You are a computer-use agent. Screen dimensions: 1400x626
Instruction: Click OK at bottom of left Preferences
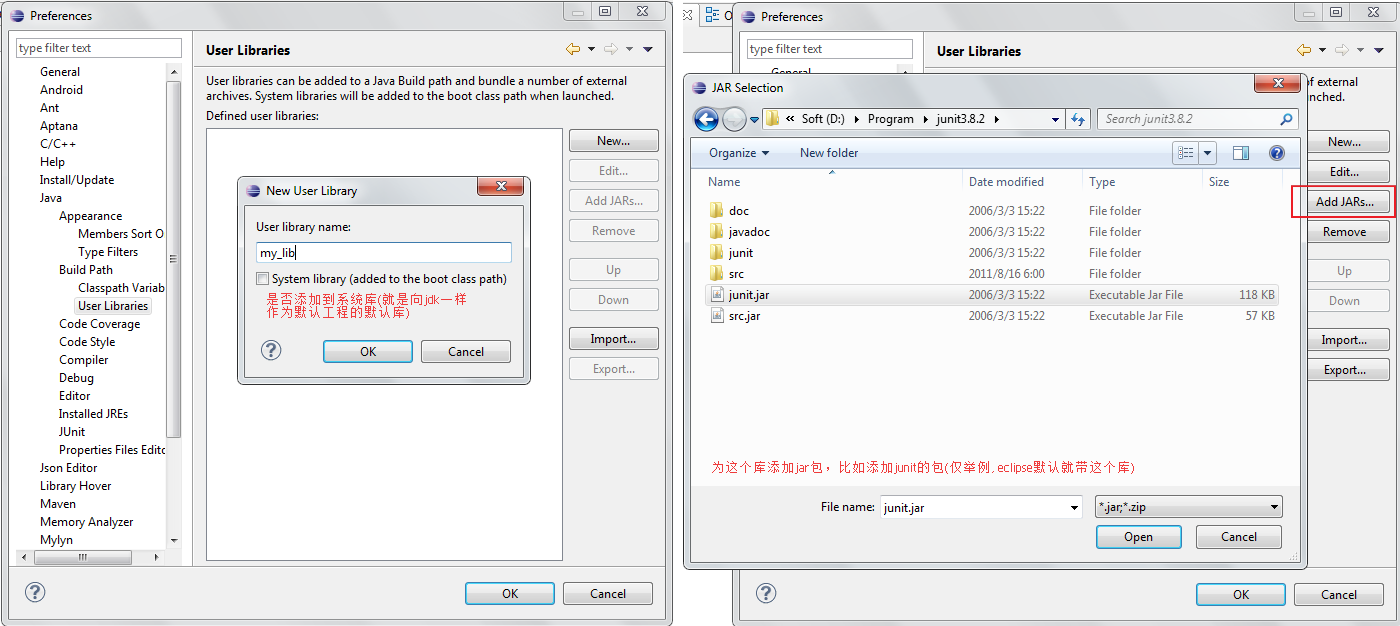click(510, 593)
